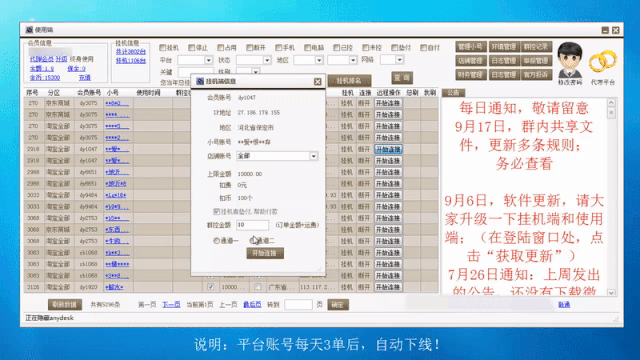Viewport: 640px width, 360px height.
Task: Toggle the 未控 filter checkbox
Action: coord(365,48)
